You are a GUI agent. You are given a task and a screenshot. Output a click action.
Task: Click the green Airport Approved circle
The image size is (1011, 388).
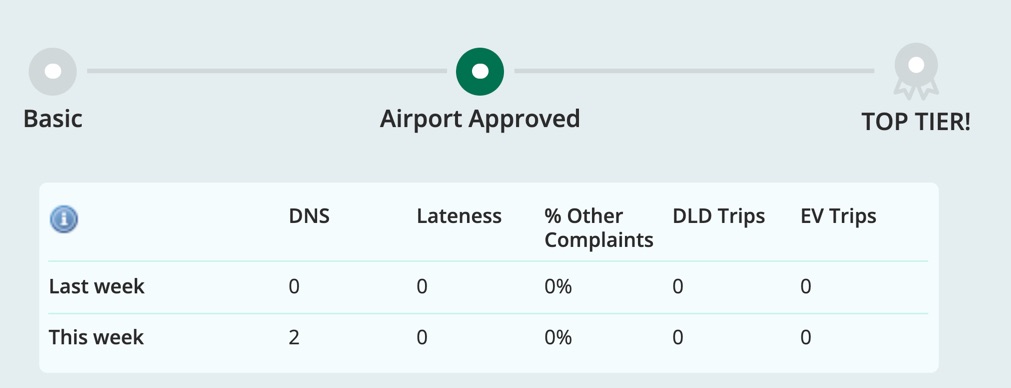(x=480, y=72)
